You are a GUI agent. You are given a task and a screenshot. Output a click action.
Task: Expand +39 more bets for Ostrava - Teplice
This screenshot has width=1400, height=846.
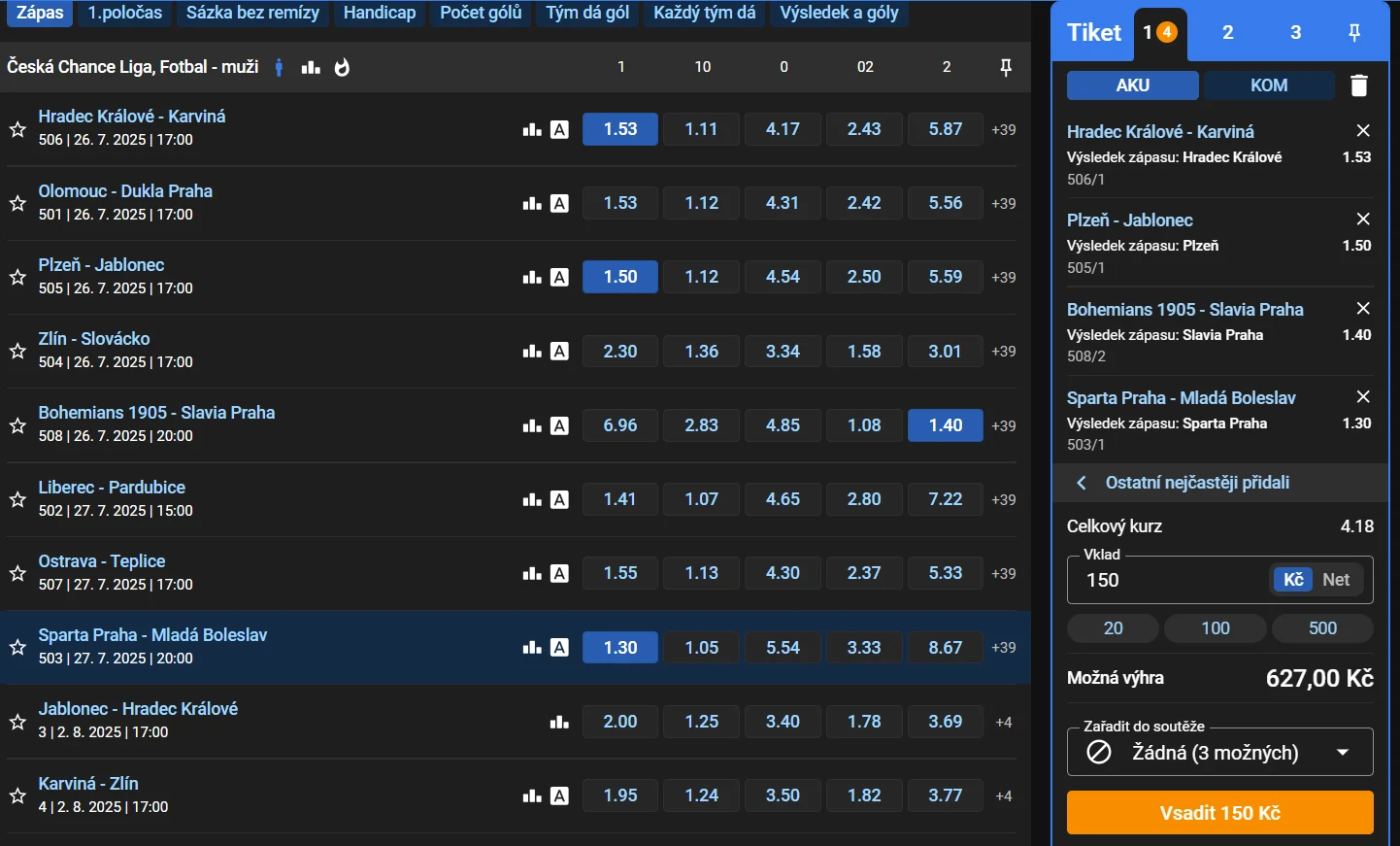[x=1003, y=573]
